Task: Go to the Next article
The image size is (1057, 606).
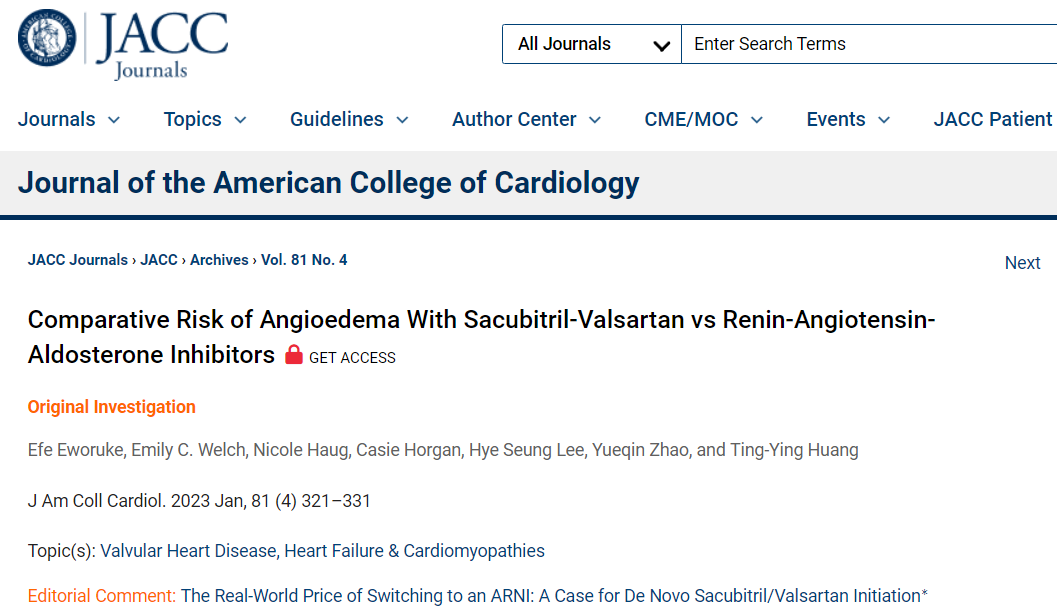Action: 1022,263
